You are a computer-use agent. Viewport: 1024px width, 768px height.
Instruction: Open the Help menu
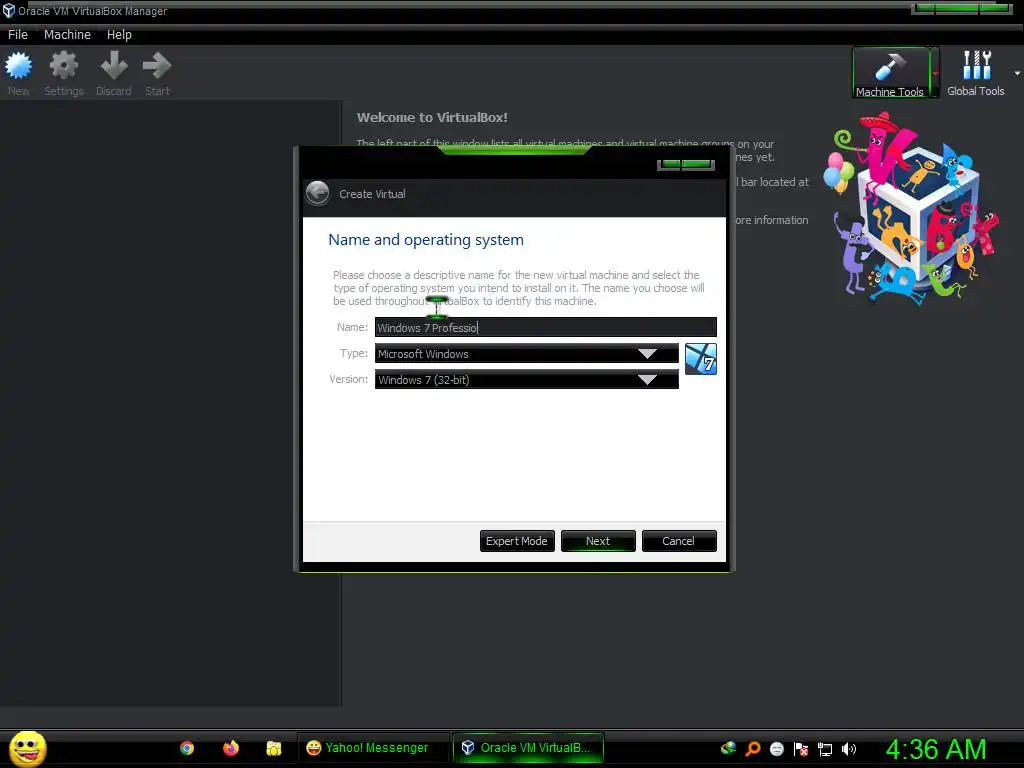point(119,35)
